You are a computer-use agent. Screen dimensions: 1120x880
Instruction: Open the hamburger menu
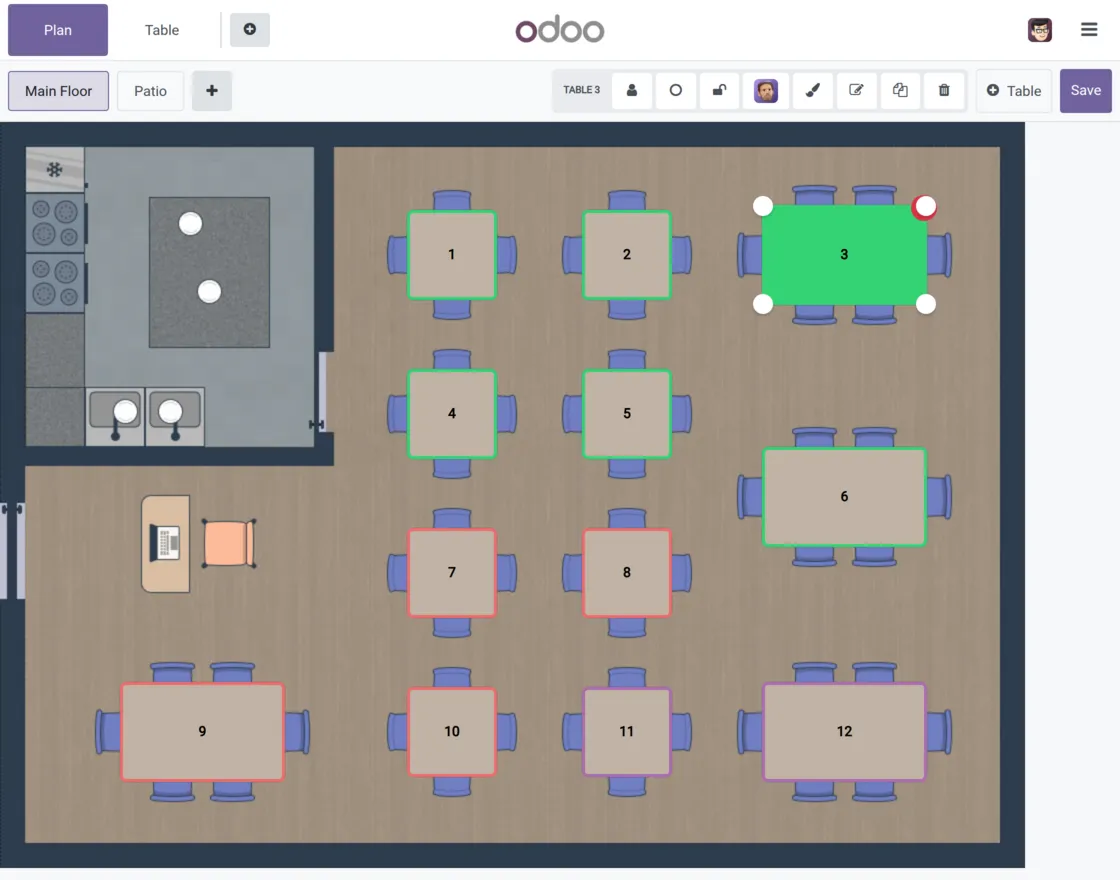1089,29
